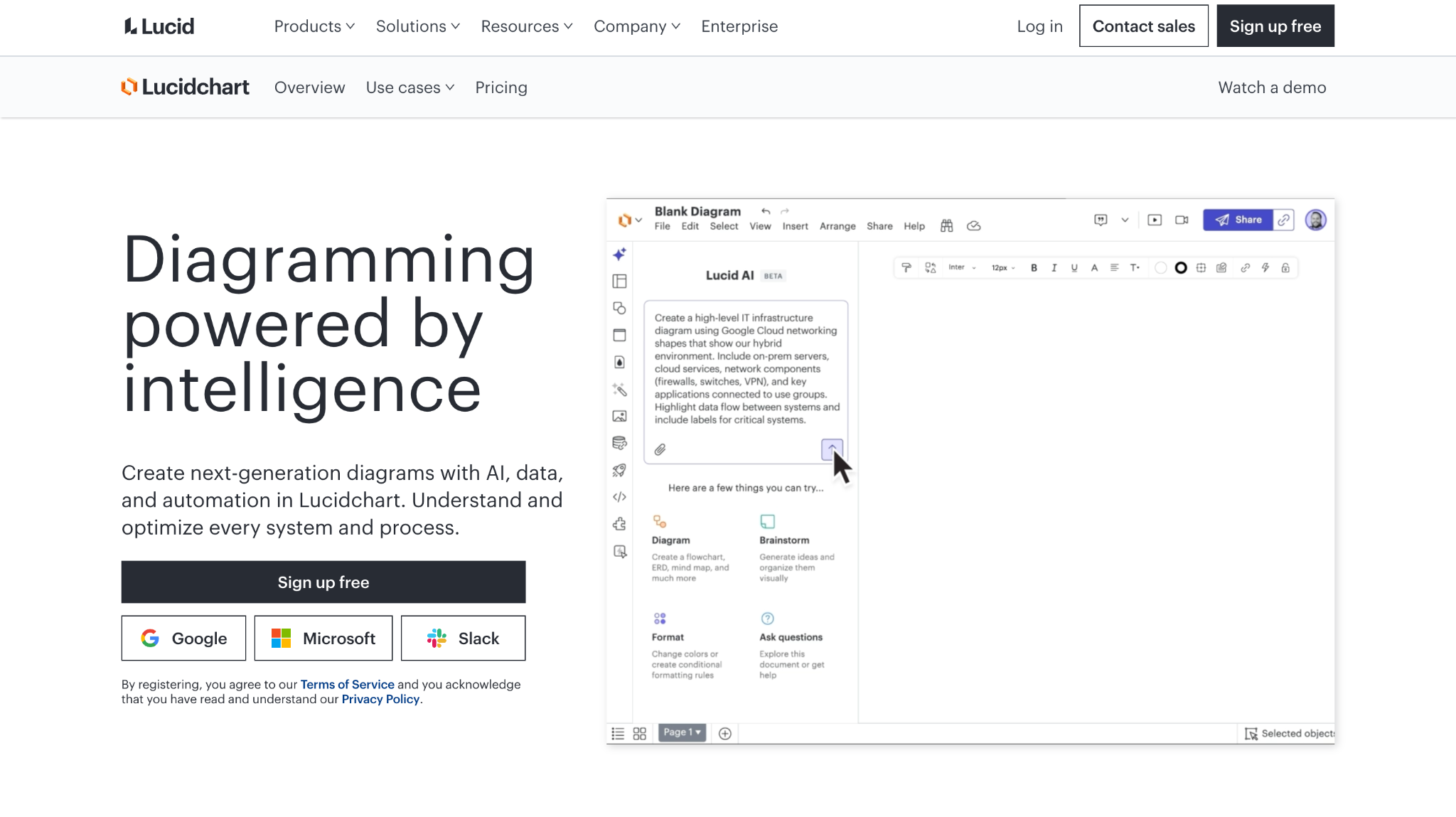Expand the Page 1 selector

[682, 732]
